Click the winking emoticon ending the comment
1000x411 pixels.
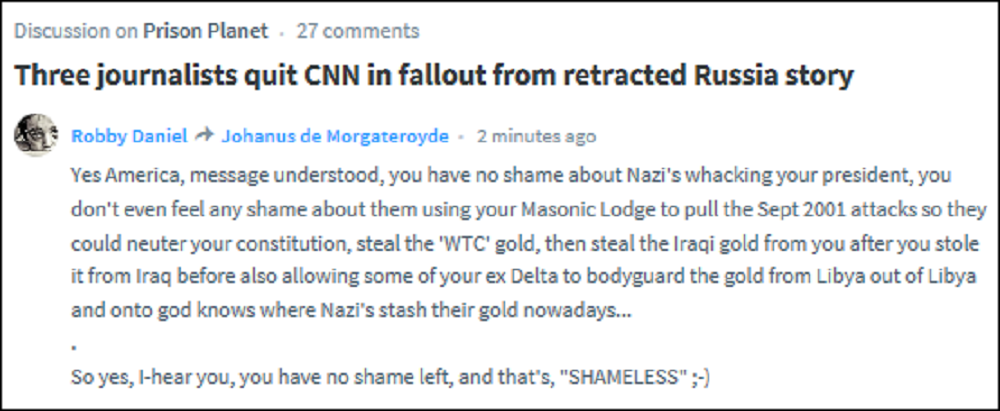point(693,379)
